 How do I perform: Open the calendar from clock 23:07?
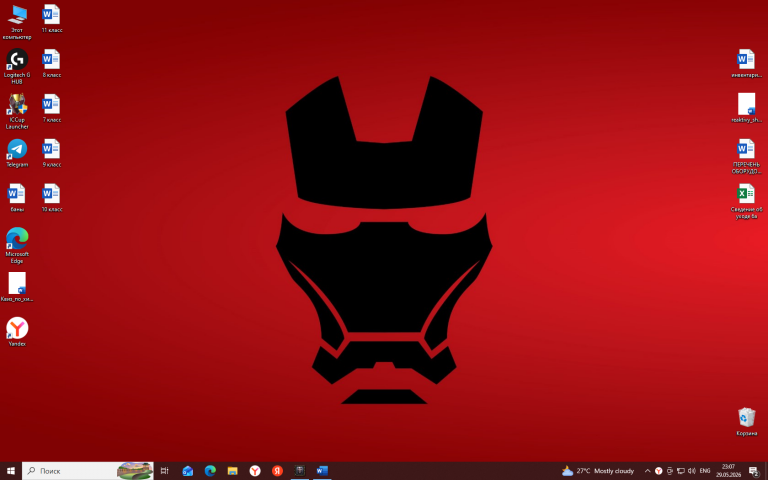pos(728,471)
